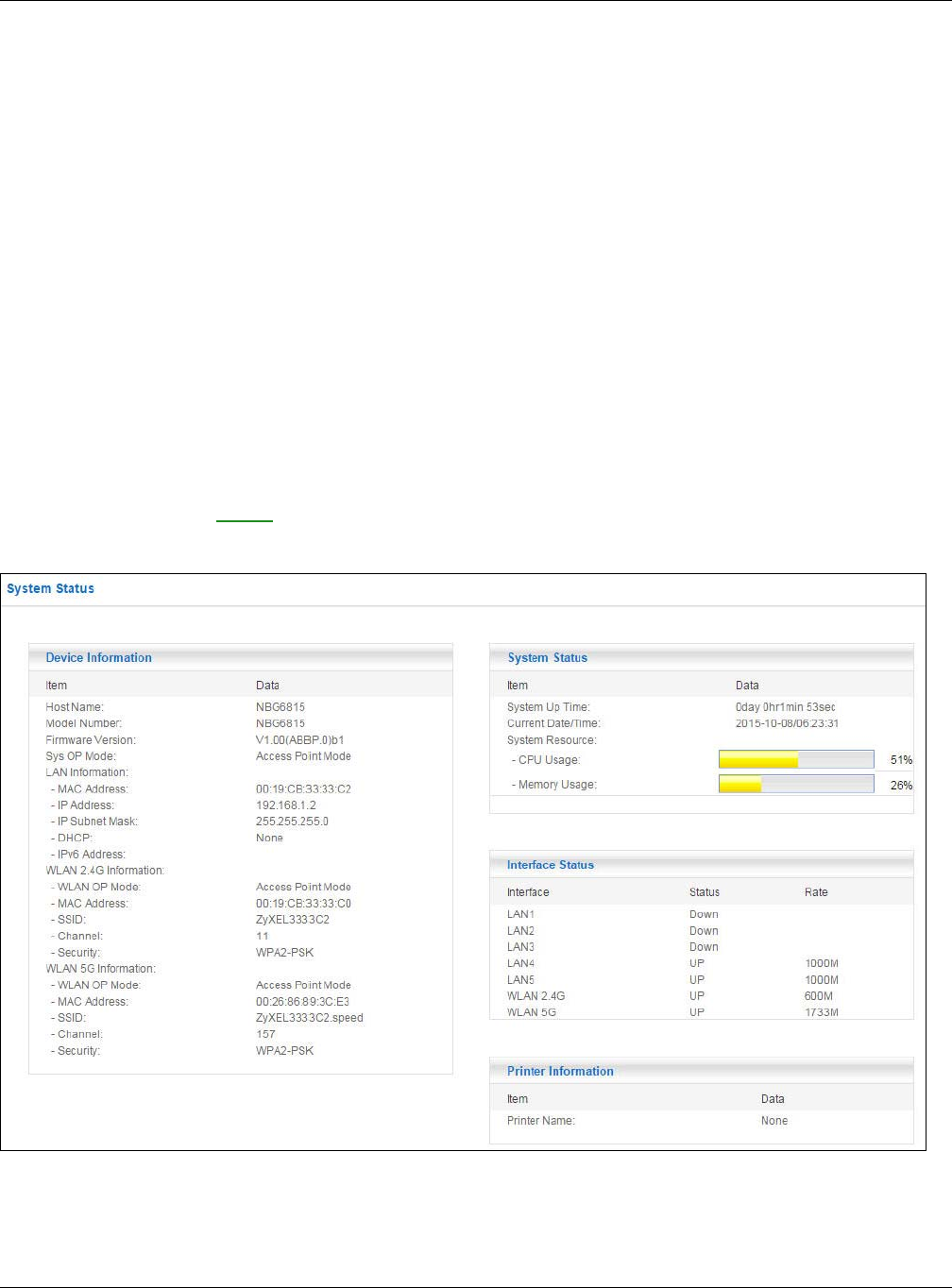The image size is (952, 1288).
Task: Select the Printer Information panel header
Action: [702, 1071]
